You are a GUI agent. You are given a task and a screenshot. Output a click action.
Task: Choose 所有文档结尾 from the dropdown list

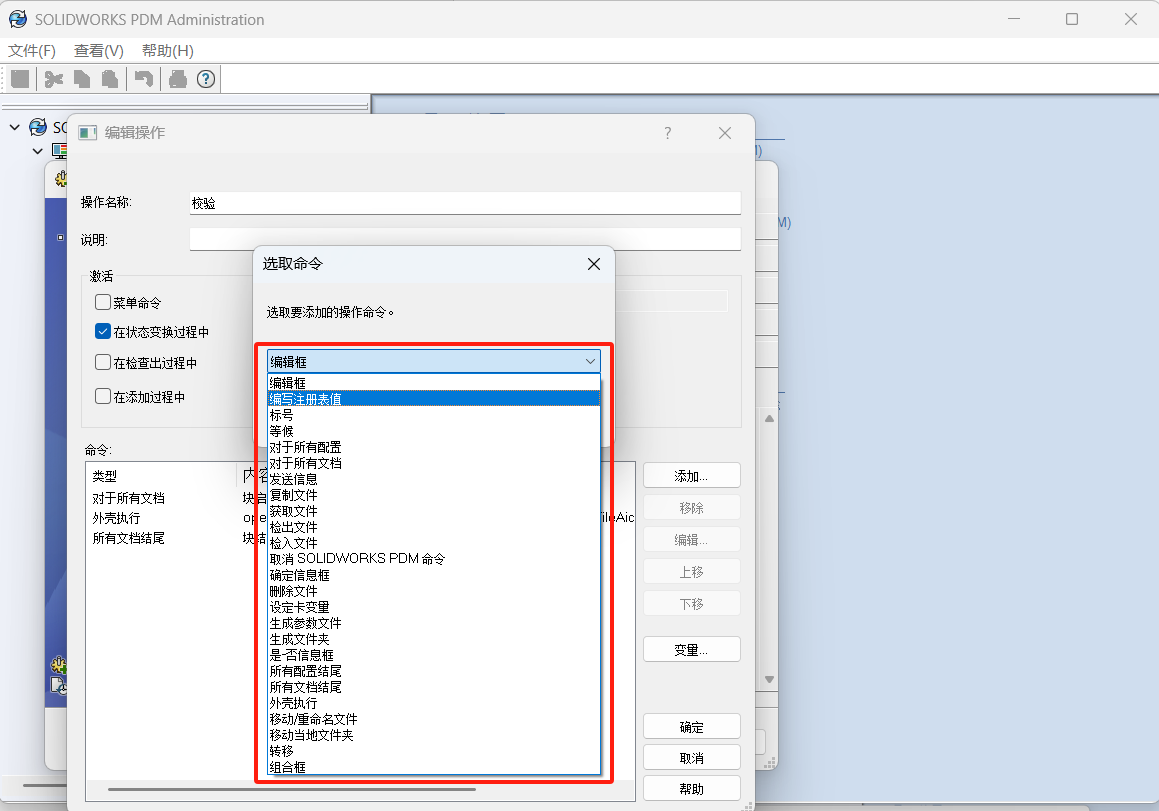pyautogui.click(x=433, y=688)
